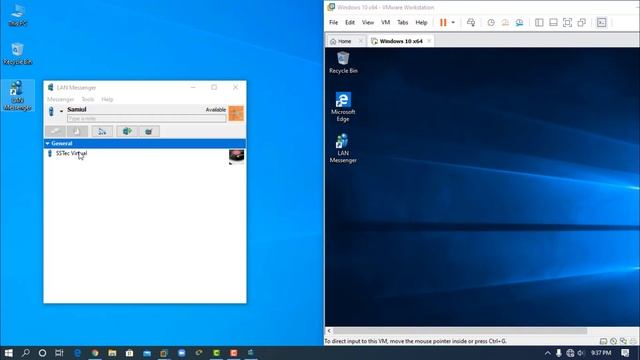Open the VM menu in VMware Workstation
Screen dimensions: 640x360
(x=385, y=22)
